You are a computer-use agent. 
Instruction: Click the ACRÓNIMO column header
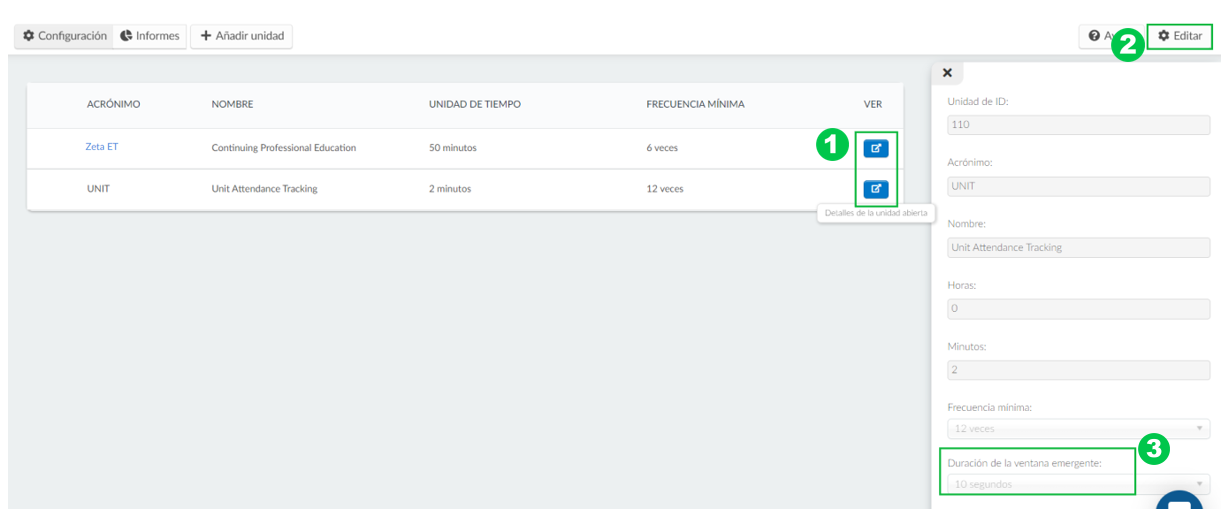pyautogui.click(x=113, y=104)
